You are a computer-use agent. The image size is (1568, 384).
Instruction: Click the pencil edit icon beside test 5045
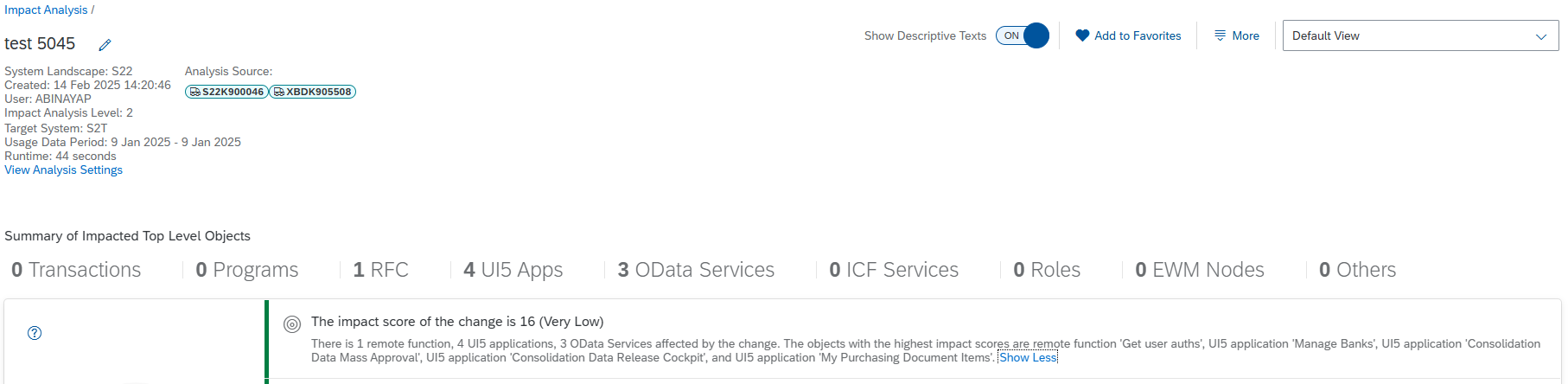tap(105, 45)
